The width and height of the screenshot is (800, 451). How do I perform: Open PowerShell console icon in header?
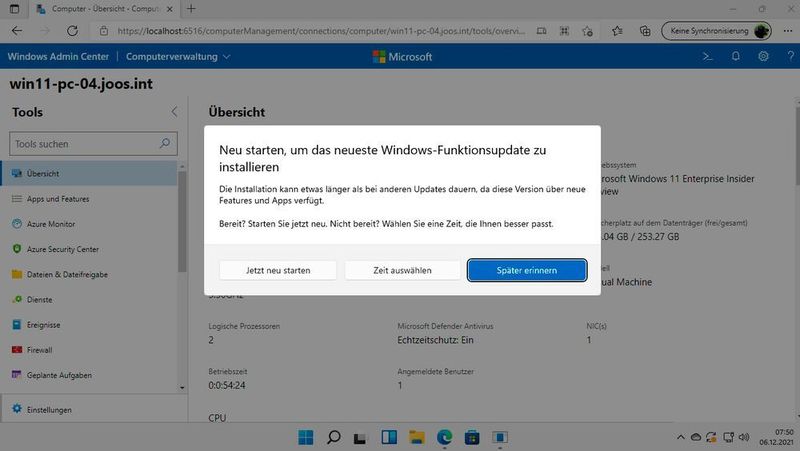pyautogui.click(x=708, y=57)
